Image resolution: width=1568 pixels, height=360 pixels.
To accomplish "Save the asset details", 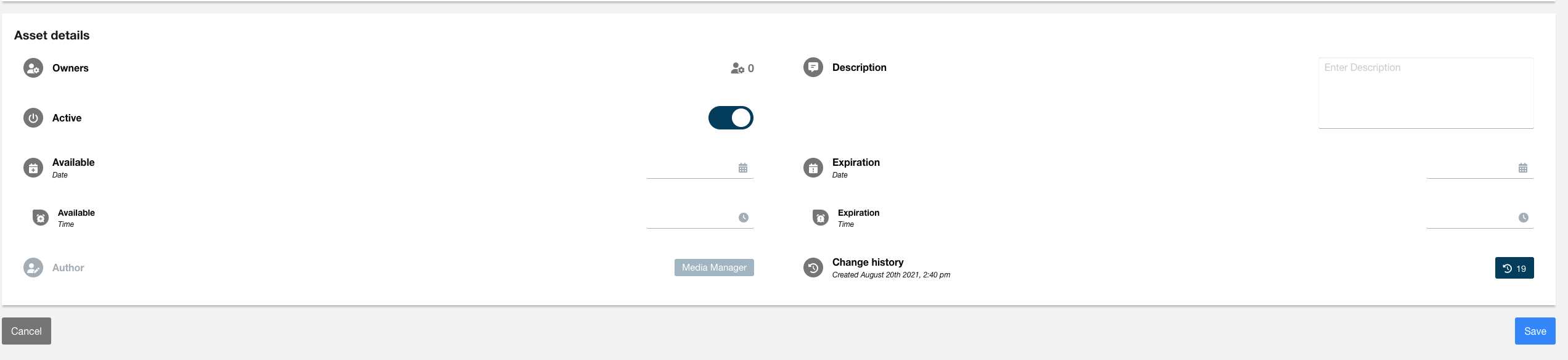I will coord(1535,331).
